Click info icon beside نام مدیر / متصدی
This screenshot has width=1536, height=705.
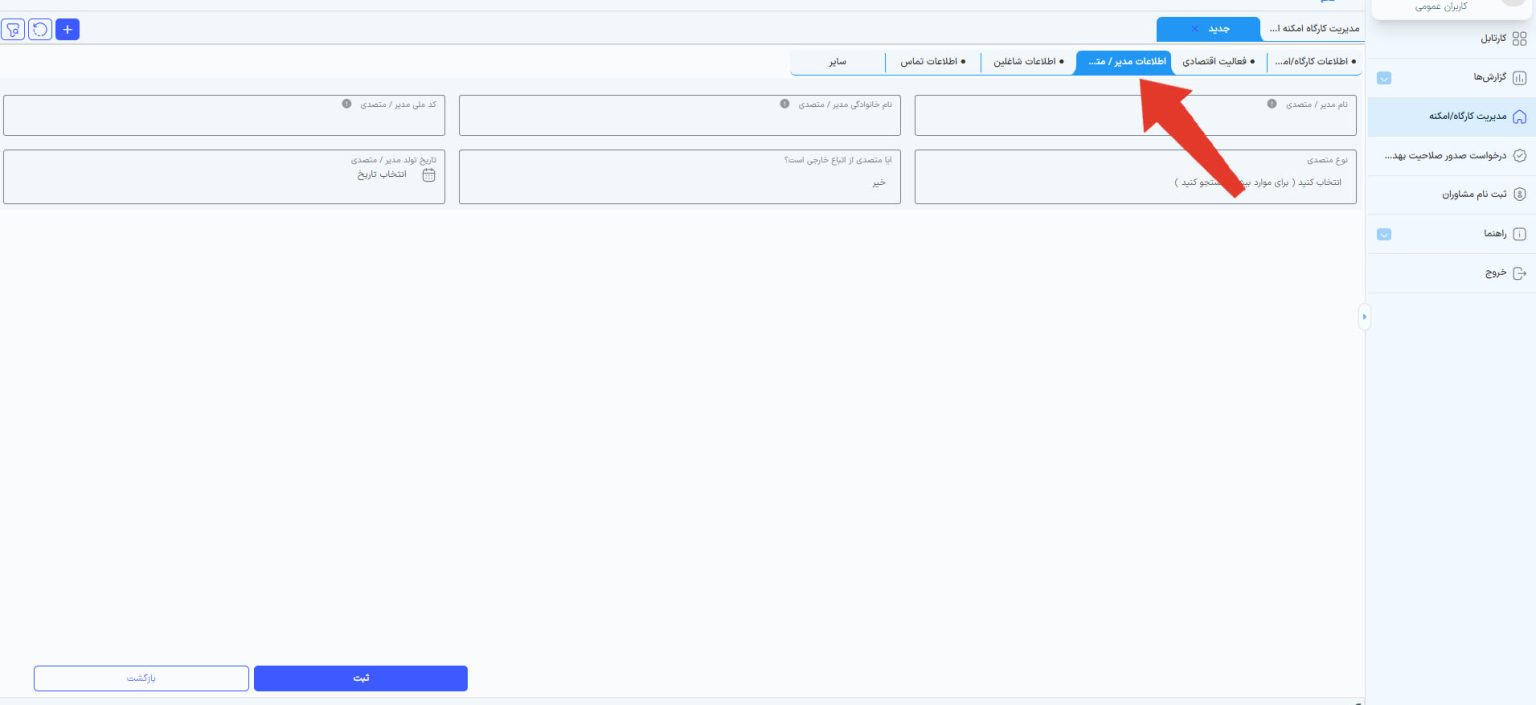(1272, 103)
